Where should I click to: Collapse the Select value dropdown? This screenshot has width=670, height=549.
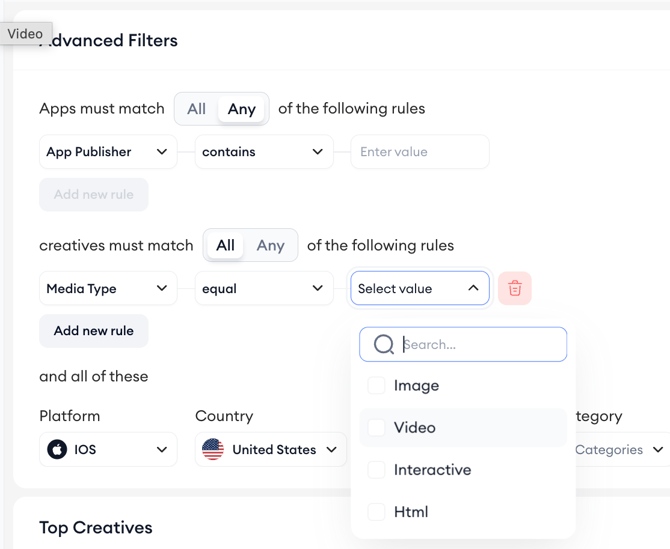(420, 288)
